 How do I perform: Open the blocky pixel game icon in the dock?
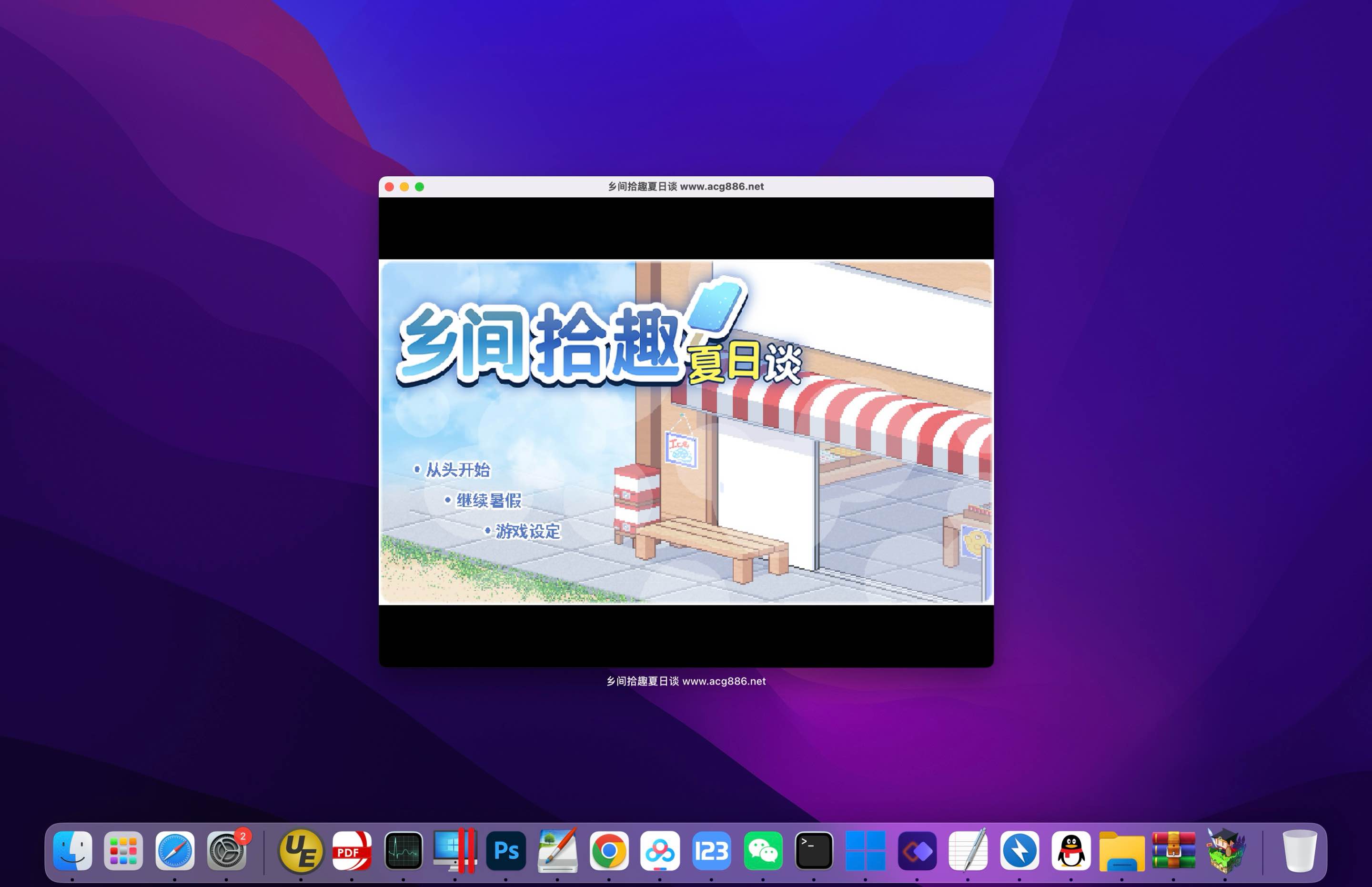click(x=1226, y=850)
